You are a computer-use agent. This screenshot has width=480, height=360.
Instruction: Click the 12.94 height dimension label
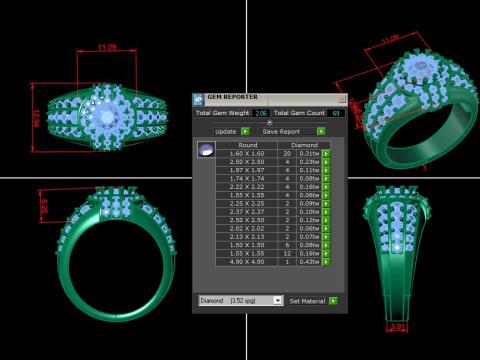pyautogui.click(x=36, y=118)
